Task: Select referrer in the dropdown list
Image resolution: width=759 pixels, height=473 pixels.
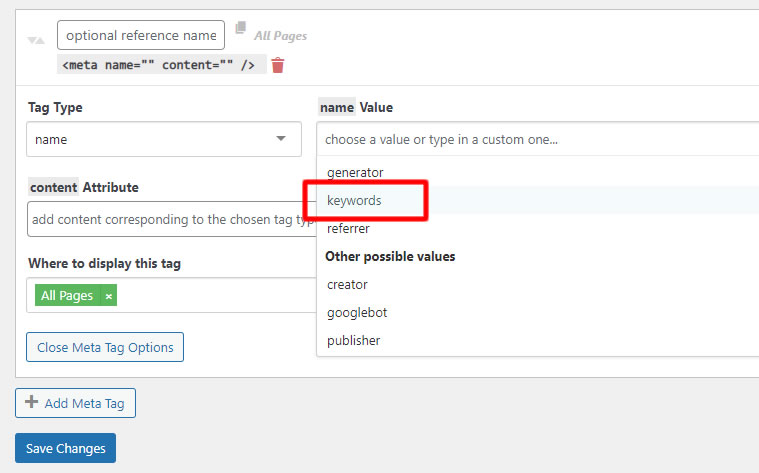Action: point(348,228)
